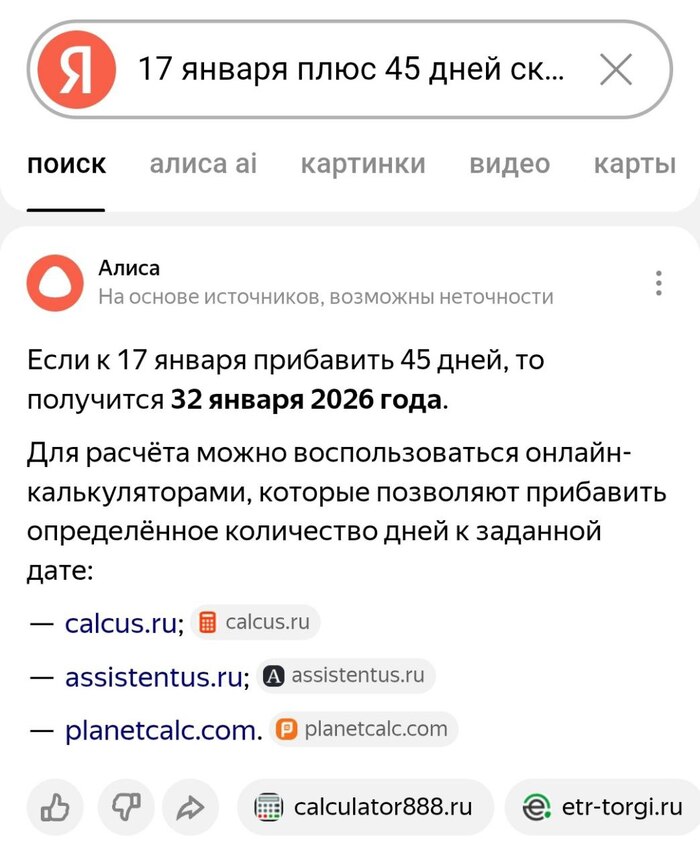Image resolution: width=700 pixels, height=859 pixels.
Task: Open the three-dot options menu
Action: tap(658, 281)
